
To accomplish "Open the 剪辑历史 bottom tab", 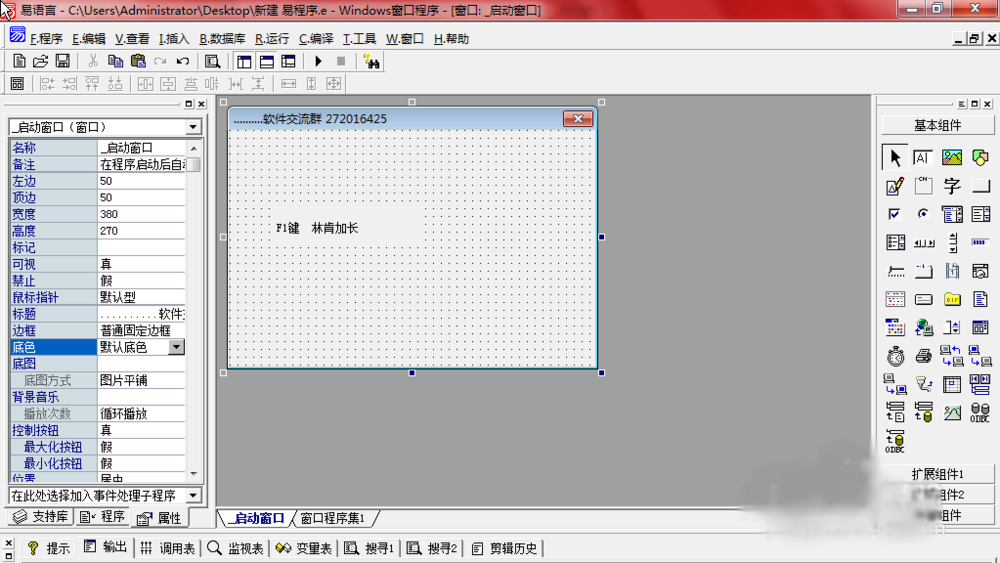I will pyautogui.click(x=504, y=548).
